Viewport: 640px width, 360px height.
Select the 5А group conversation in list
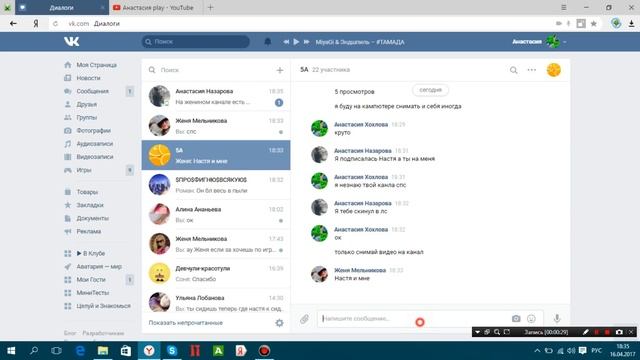pyautogui.click(x=216, y=155)
